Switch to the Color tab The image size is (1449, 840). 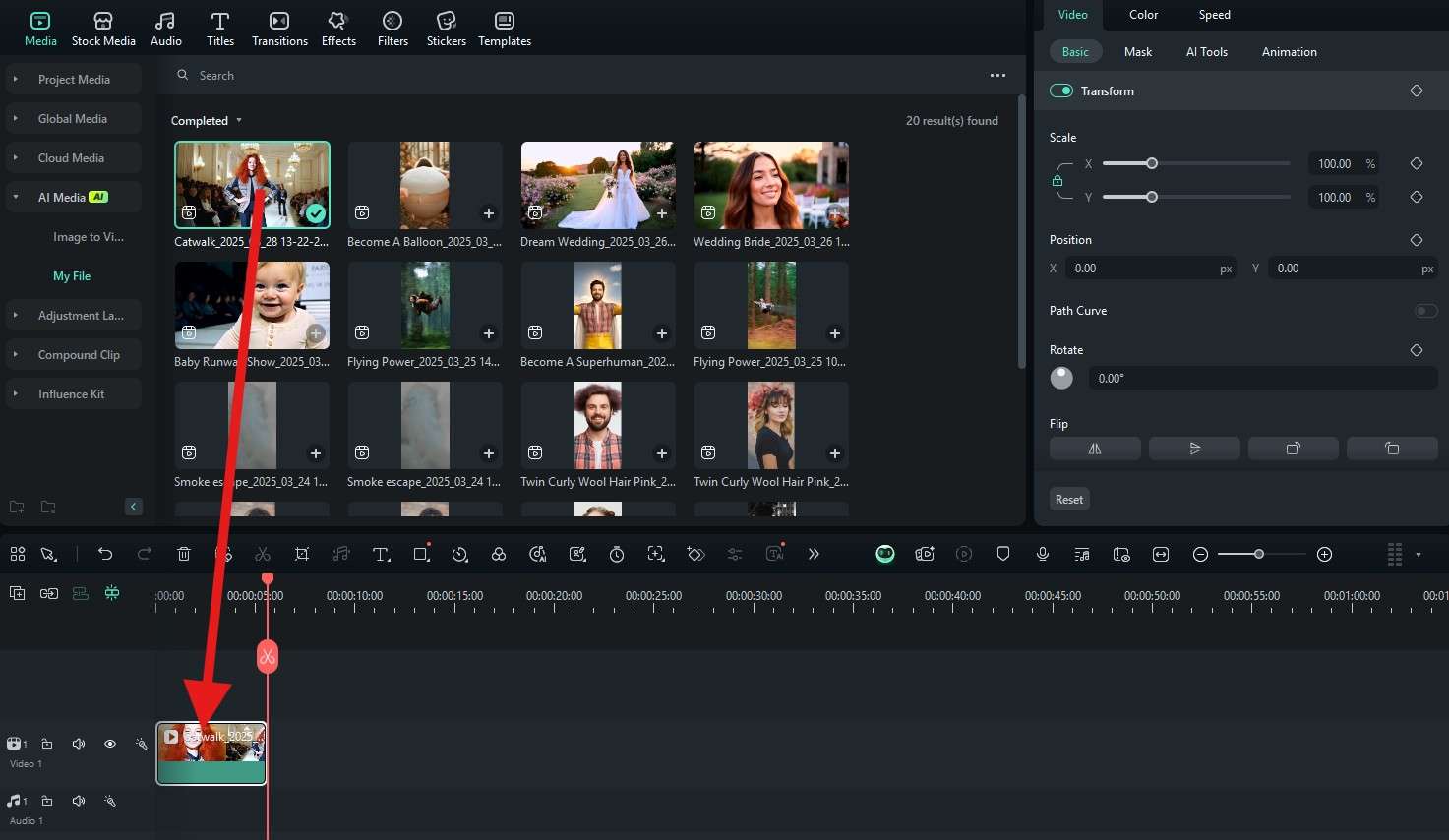[1143, 15]
